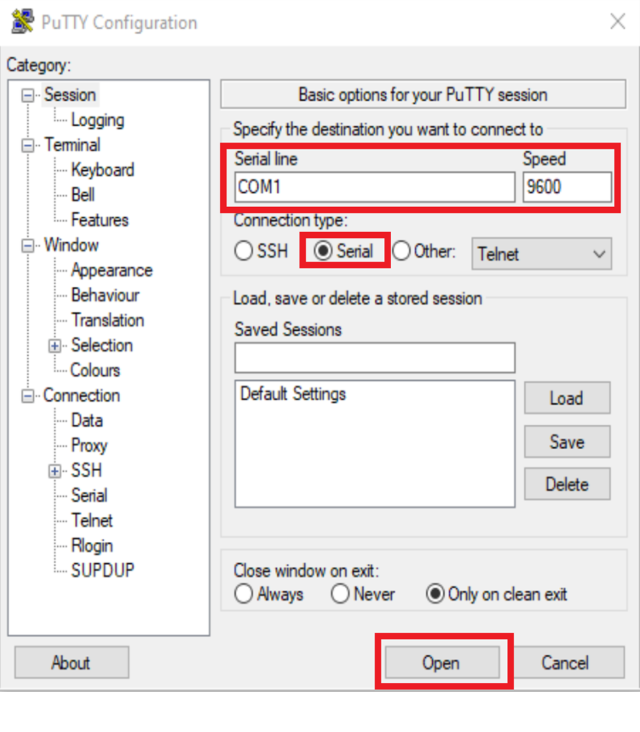The image size is (640, 732).
Task: Select Default Settings in saved sessions list
Action: 293,394
